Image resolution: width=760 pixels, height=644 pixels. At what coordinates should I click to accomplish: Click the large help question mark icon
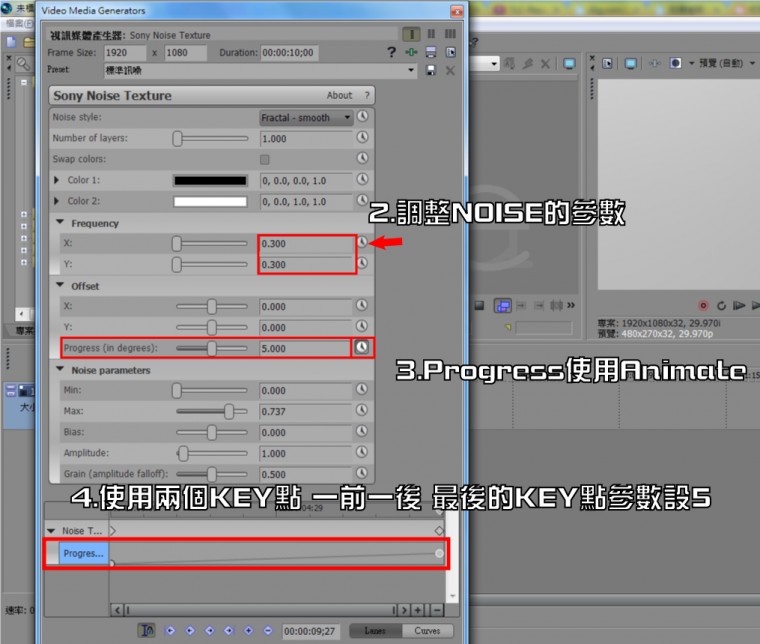point(391,52)
